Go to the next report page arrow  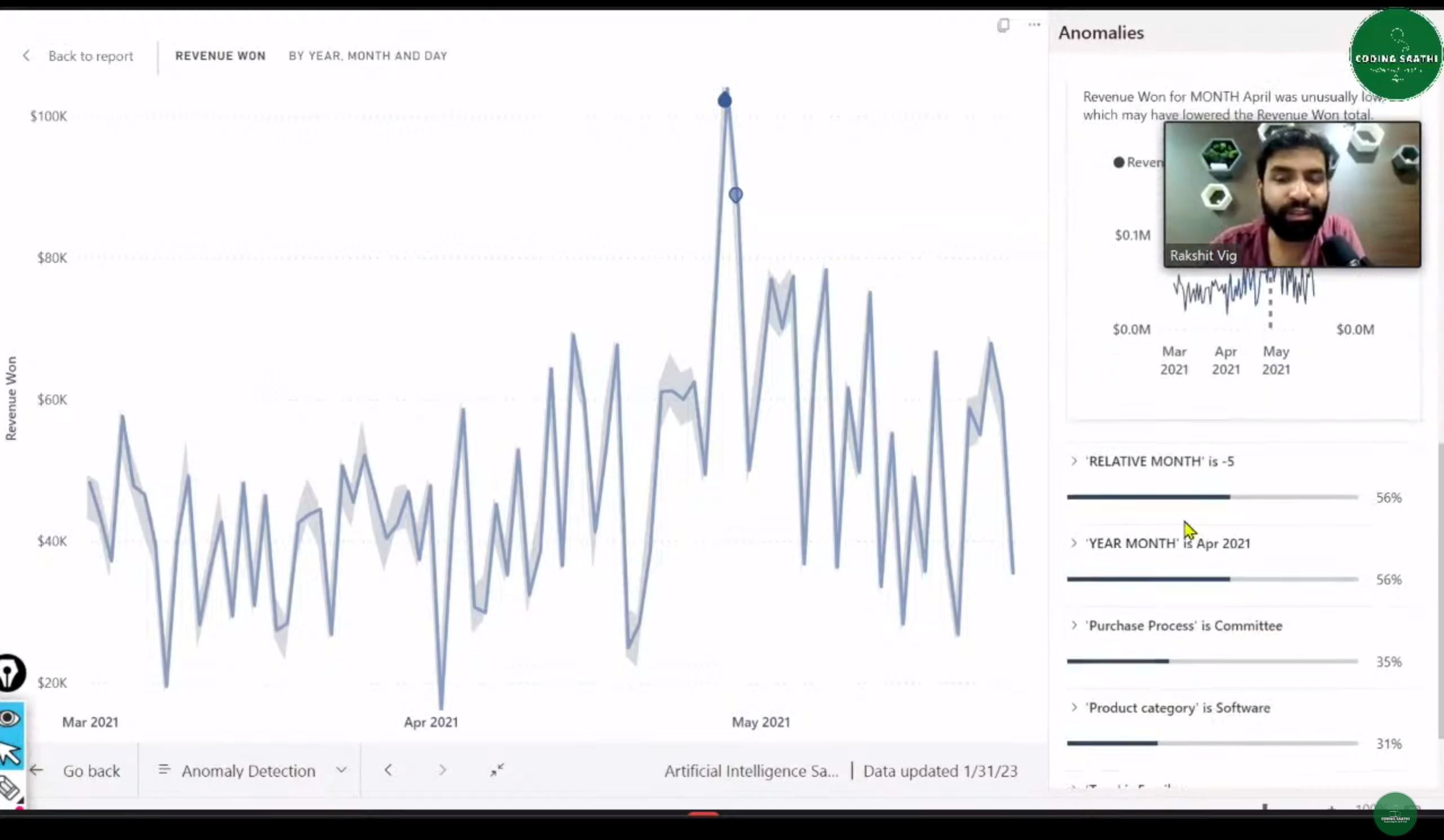pyautogui.click(x=442, y=770)
